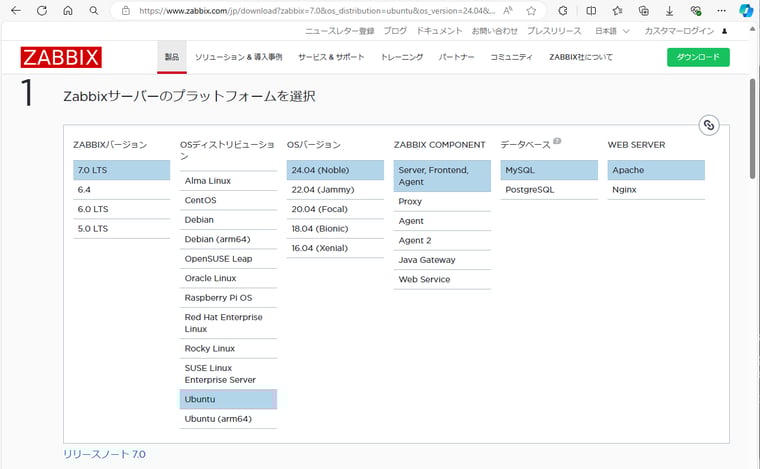Choose Raspberry Pi OS distribution
The width and height of the screenshot is (760, 469).
click(x=228, y=297)
